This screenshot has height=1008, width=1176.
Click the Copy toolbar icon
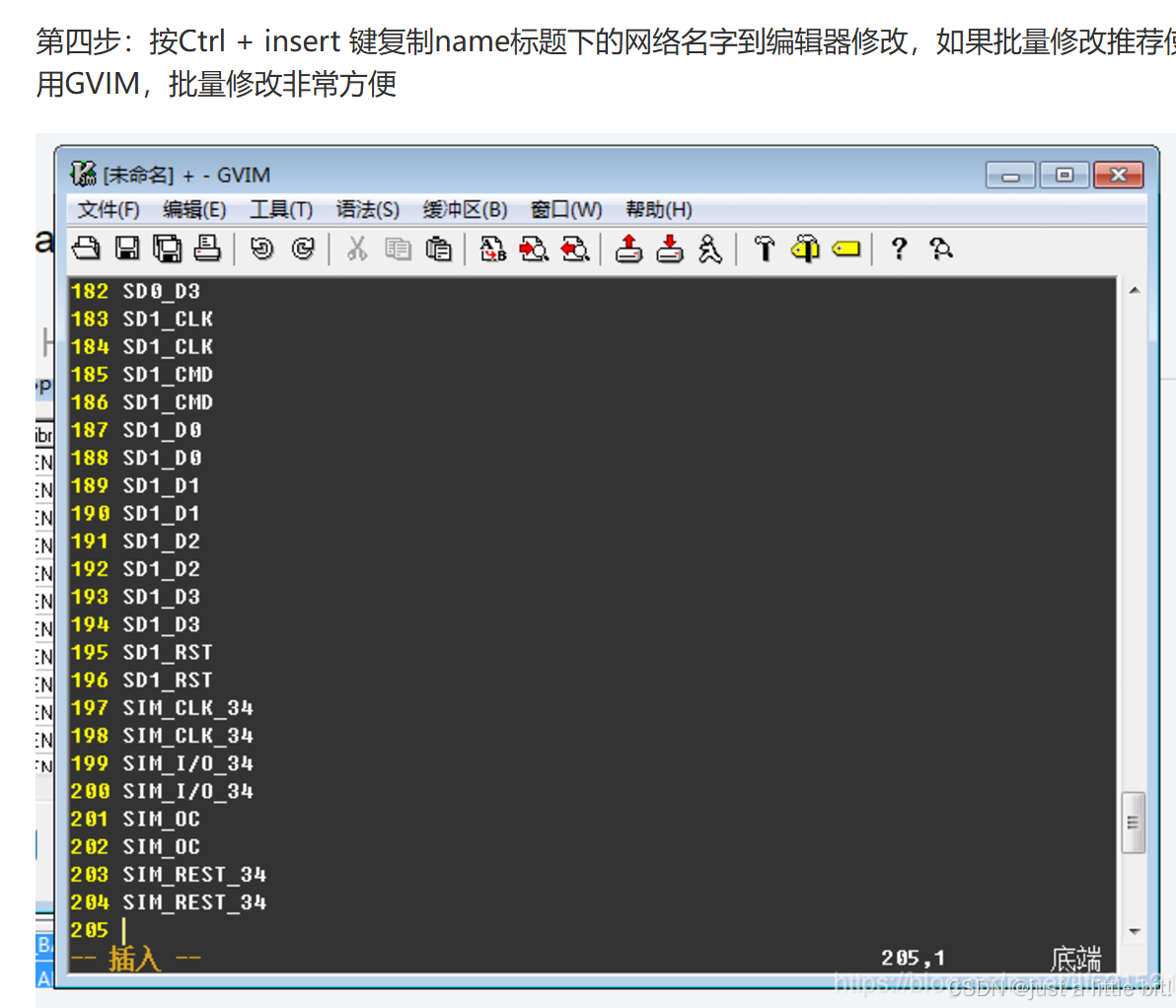click(398, 249)
